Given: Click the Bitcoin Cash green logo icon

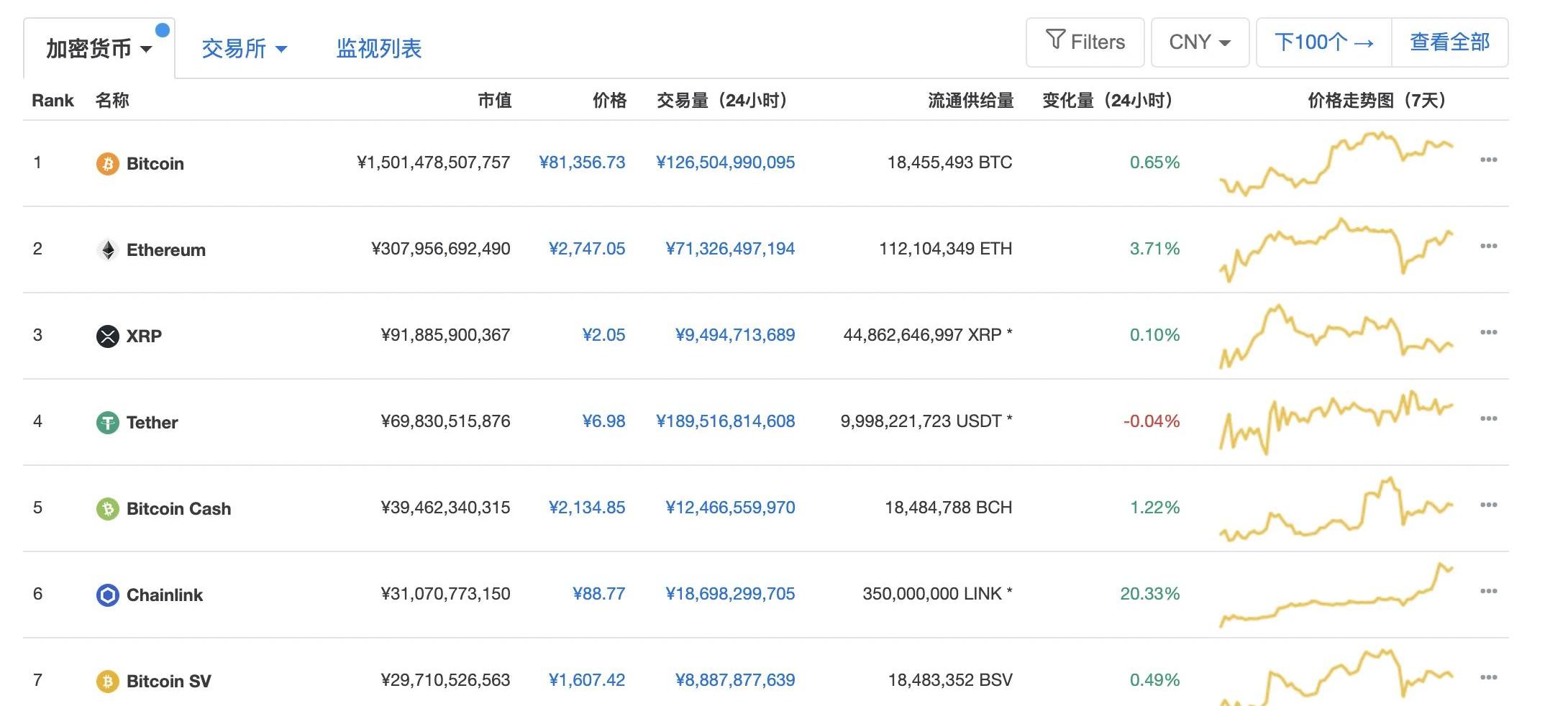Looking at the screenshot, I should click(107, 509).
